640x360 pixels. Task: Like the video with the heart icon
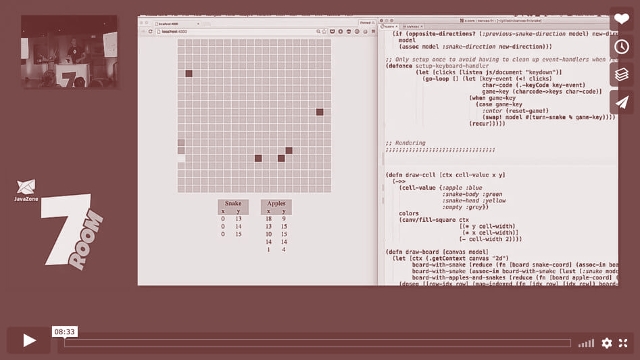[x=621, y=19]
